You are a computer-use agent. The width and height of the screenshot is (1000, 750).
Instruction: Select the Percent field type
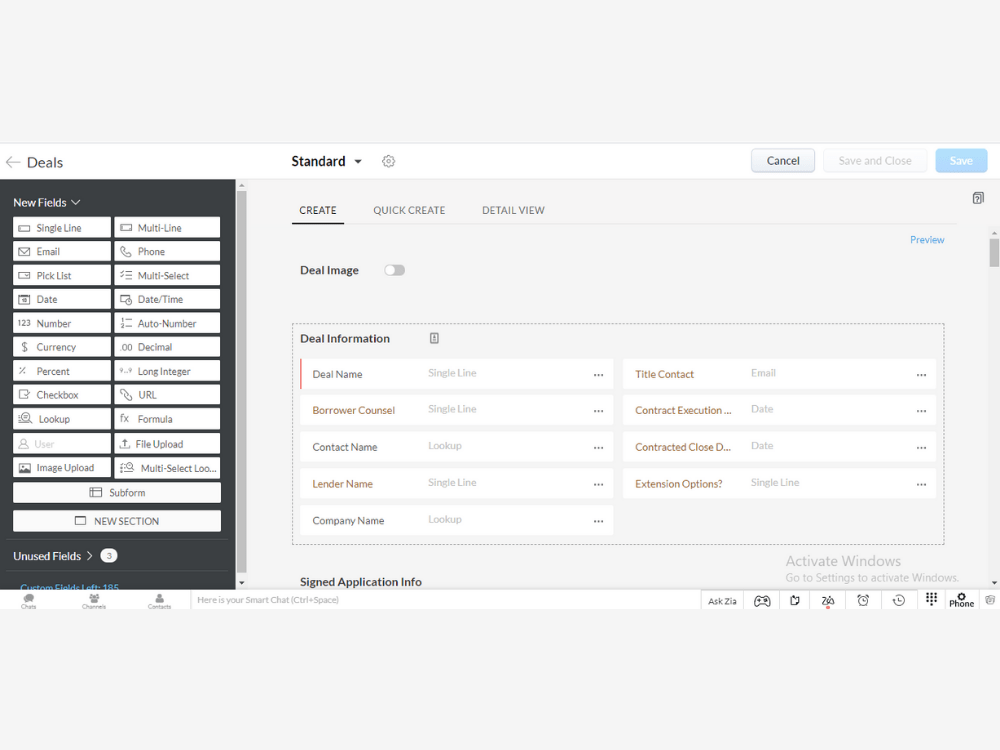pyautogui.click(x=62, y=371)
